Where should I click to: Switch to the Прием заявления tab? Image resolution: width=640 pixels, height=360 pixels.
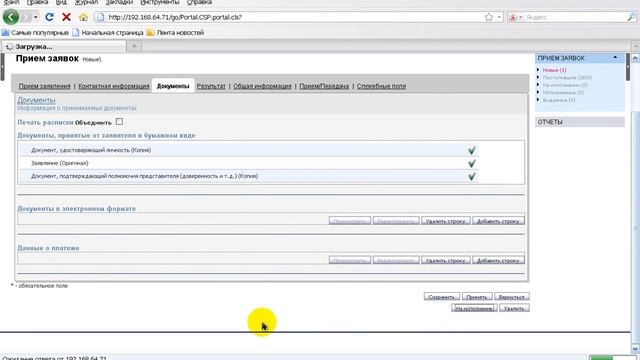(44, 86)
